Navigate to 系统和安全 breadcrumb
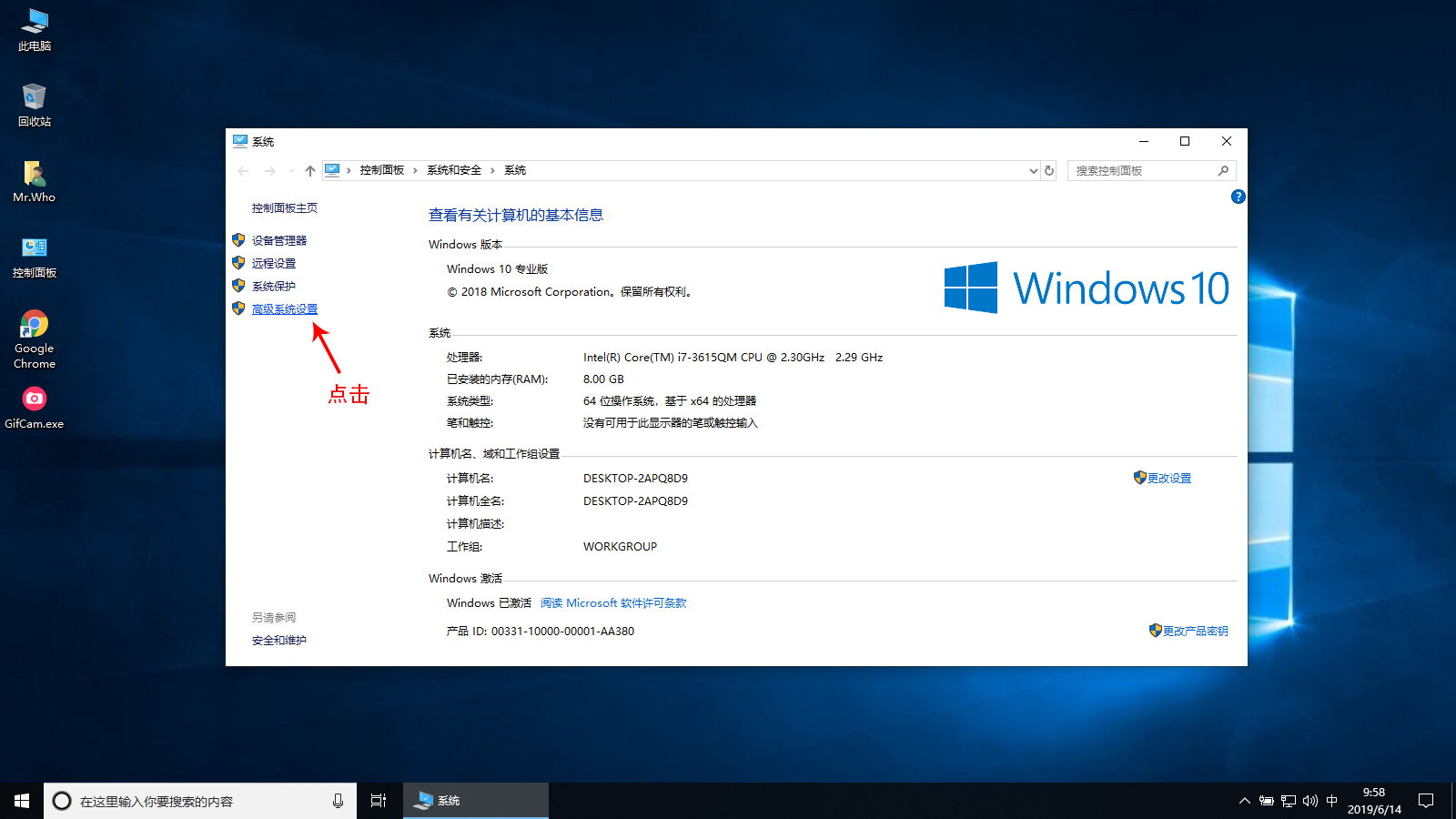1456x819 pixels. pyautogui.click(x=454, y=170)
